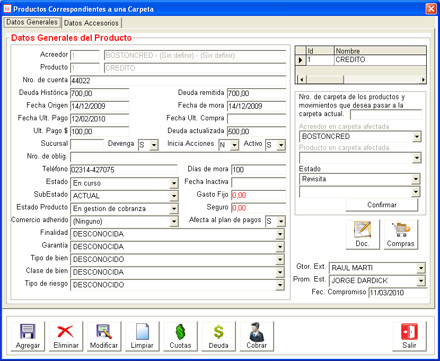Expand the Clase de bien dropdown
The image size is (440, 361).
pos(280,272)
